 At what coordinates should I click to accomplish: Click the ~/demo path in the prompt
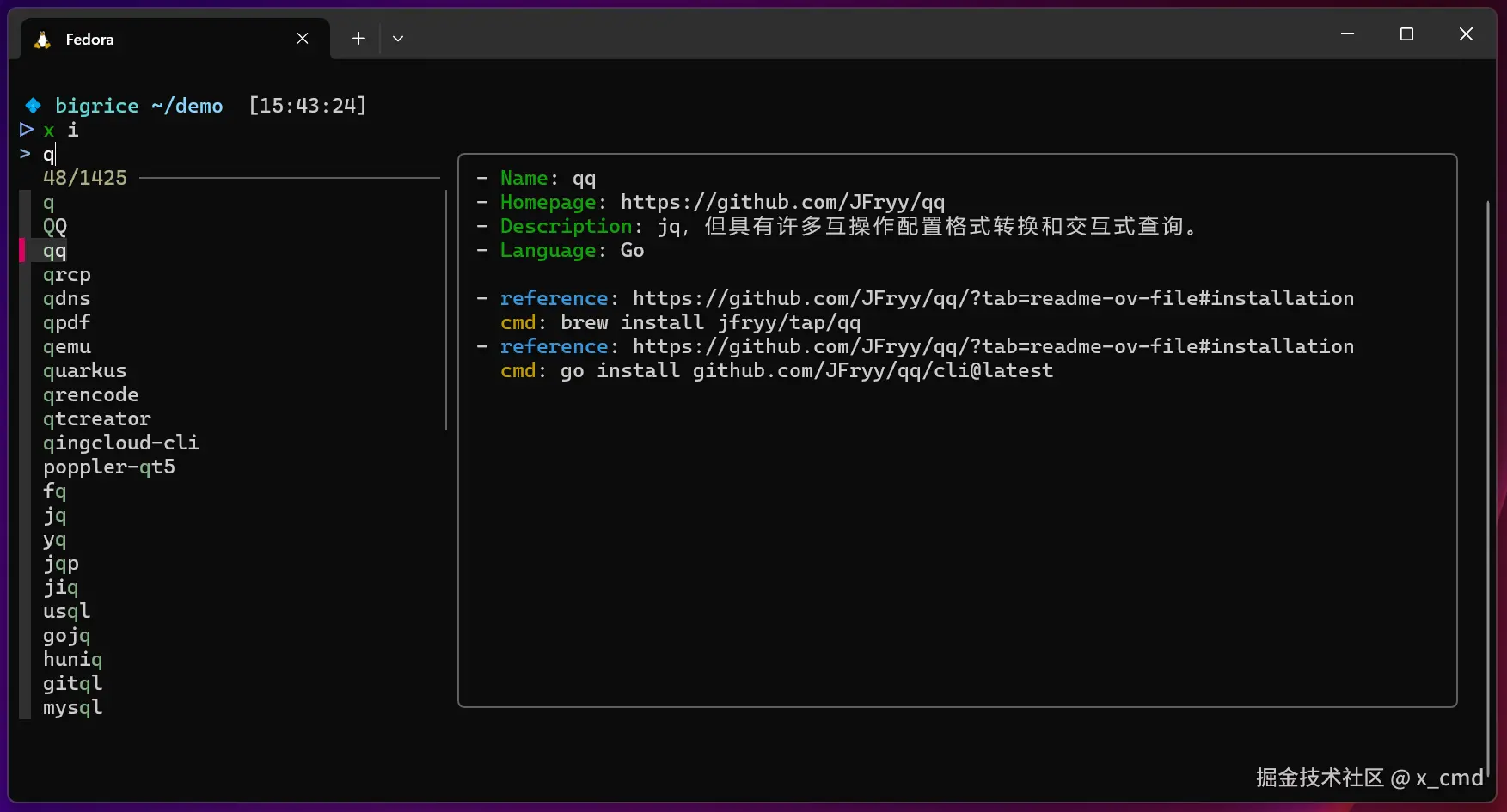[187, 107]
